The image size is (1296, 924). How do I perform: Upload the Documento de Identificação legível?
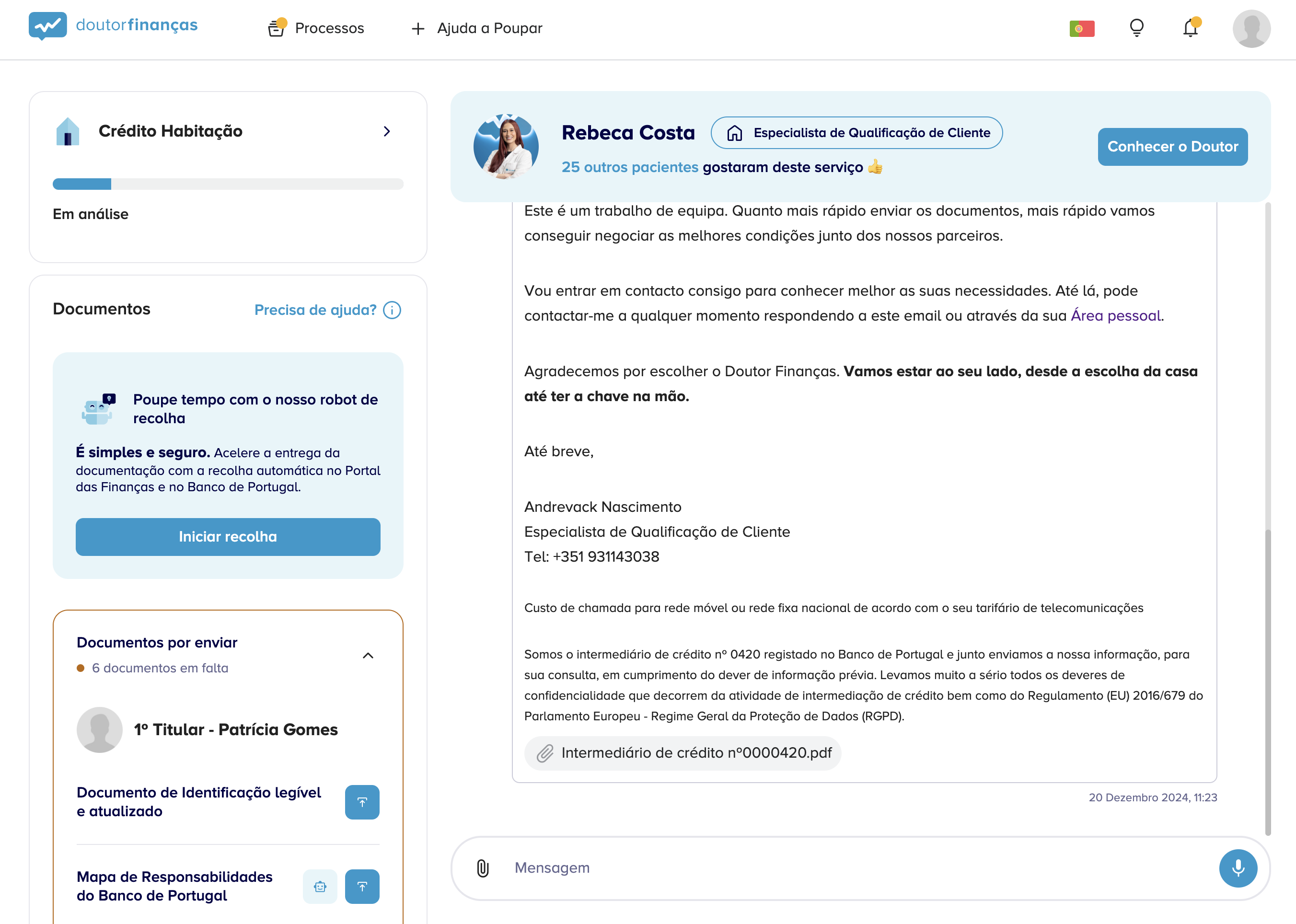(362, 802)
